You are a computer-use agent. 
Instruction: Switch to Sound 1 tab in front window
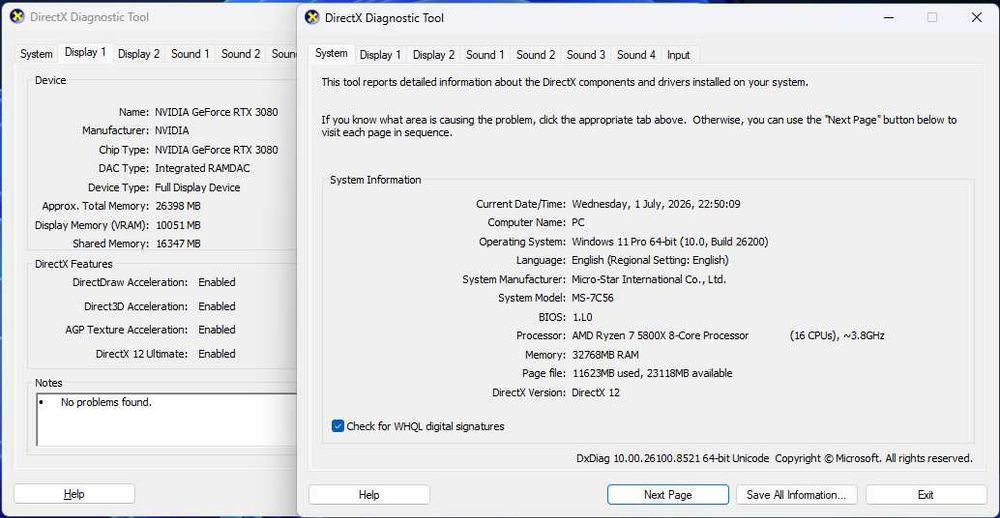pos(485,55)
